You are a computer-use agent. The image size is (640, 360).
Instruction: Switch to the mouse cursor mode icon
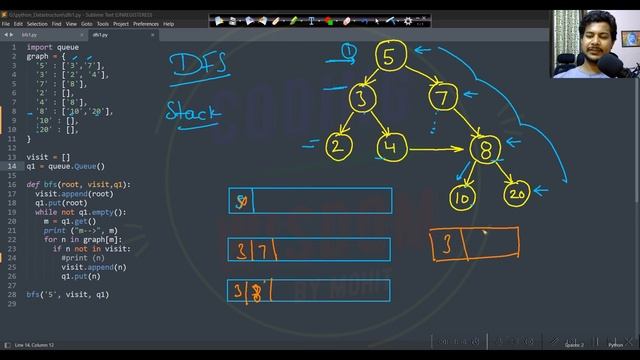click(377, 21)
